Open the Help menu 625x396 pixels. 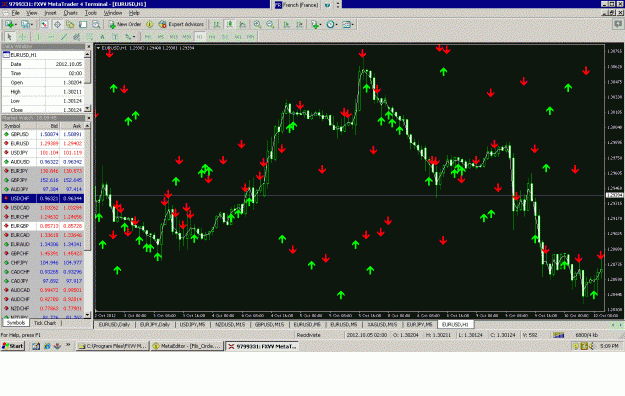[x=134, y=13]
